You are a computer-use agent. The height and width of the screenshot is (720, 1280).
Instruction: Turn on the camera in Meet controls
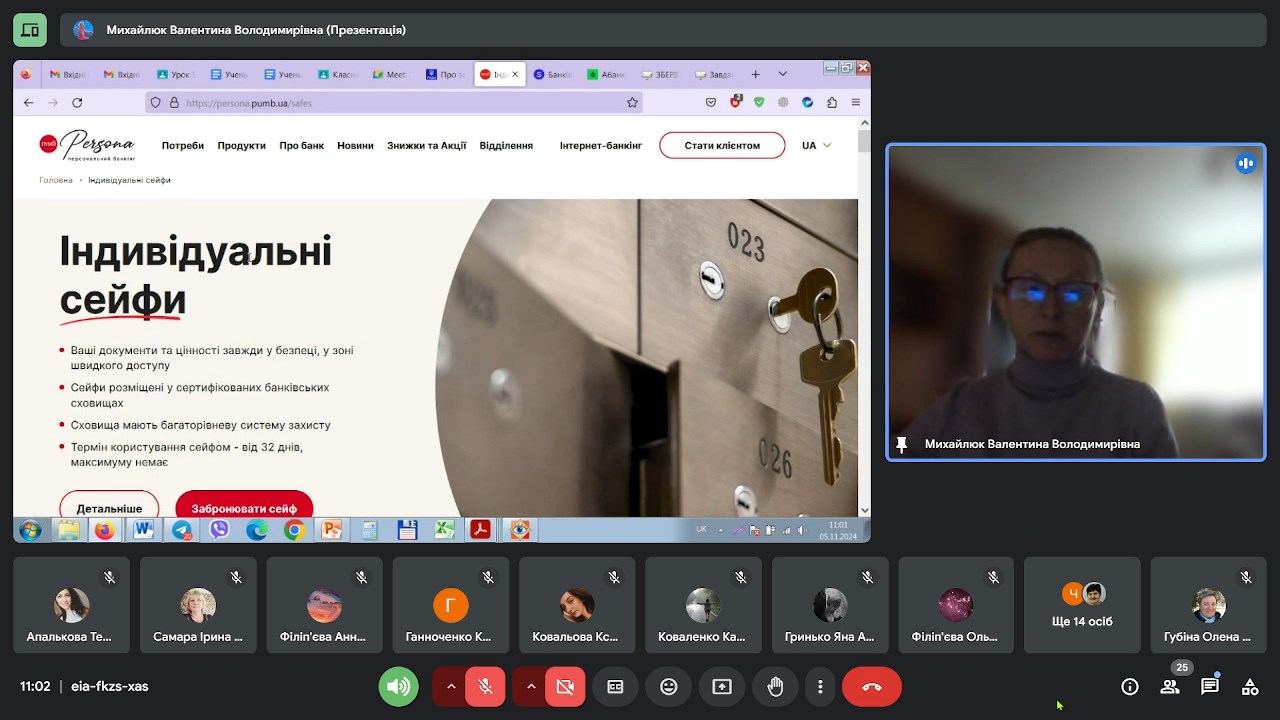pos(565,687)
